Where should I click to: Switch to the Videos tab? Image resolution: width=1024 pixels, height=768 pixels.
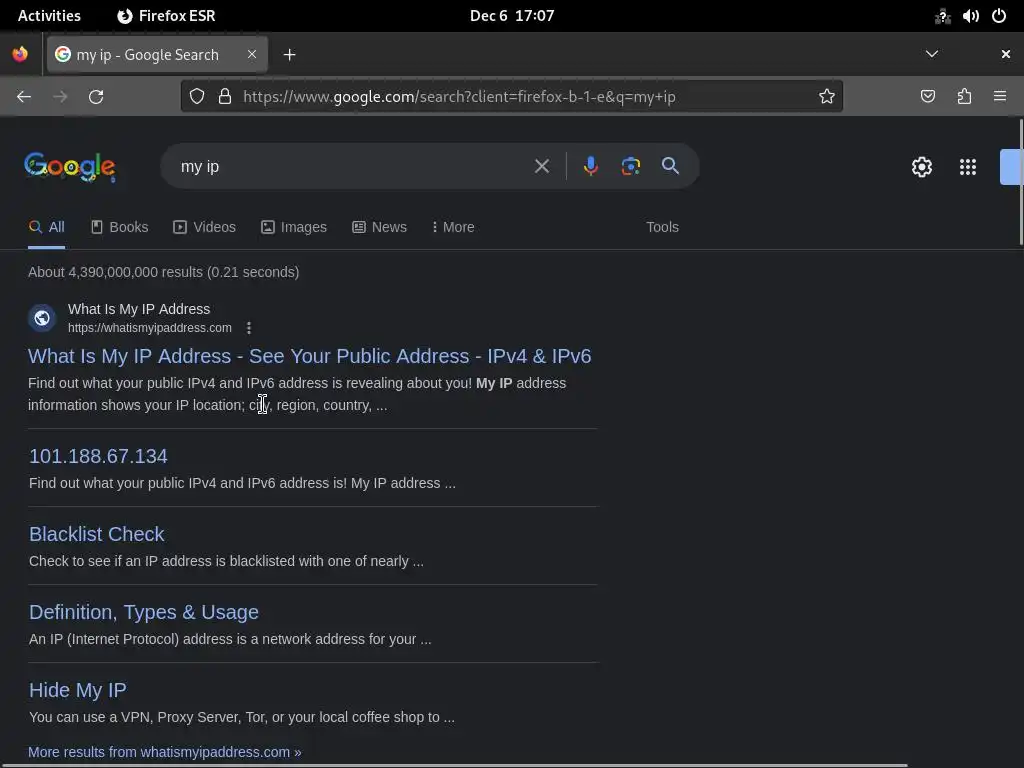[204, 227]
